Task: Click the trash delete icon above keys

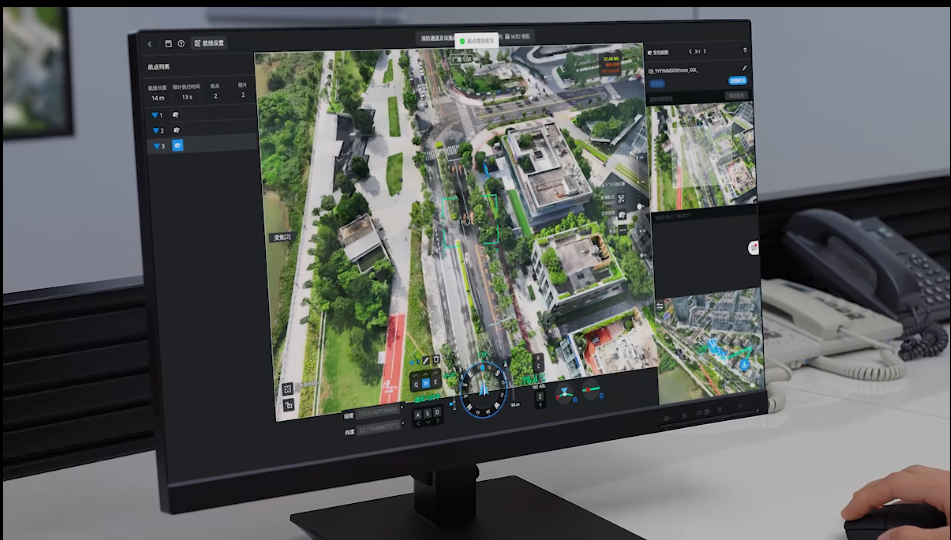Action: [x=436, y=360]
